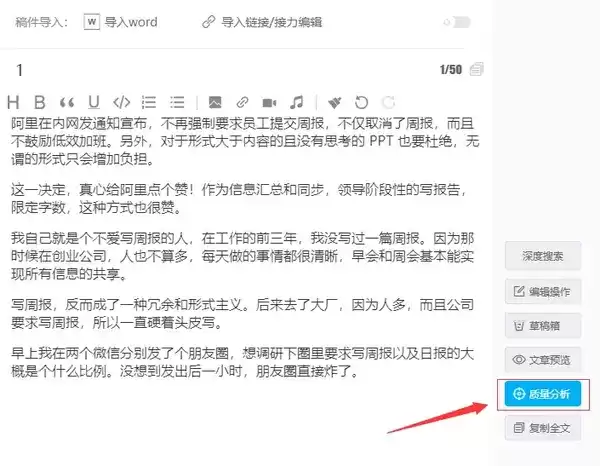Open the 草稿箱 drafts box

coord(544,326)
